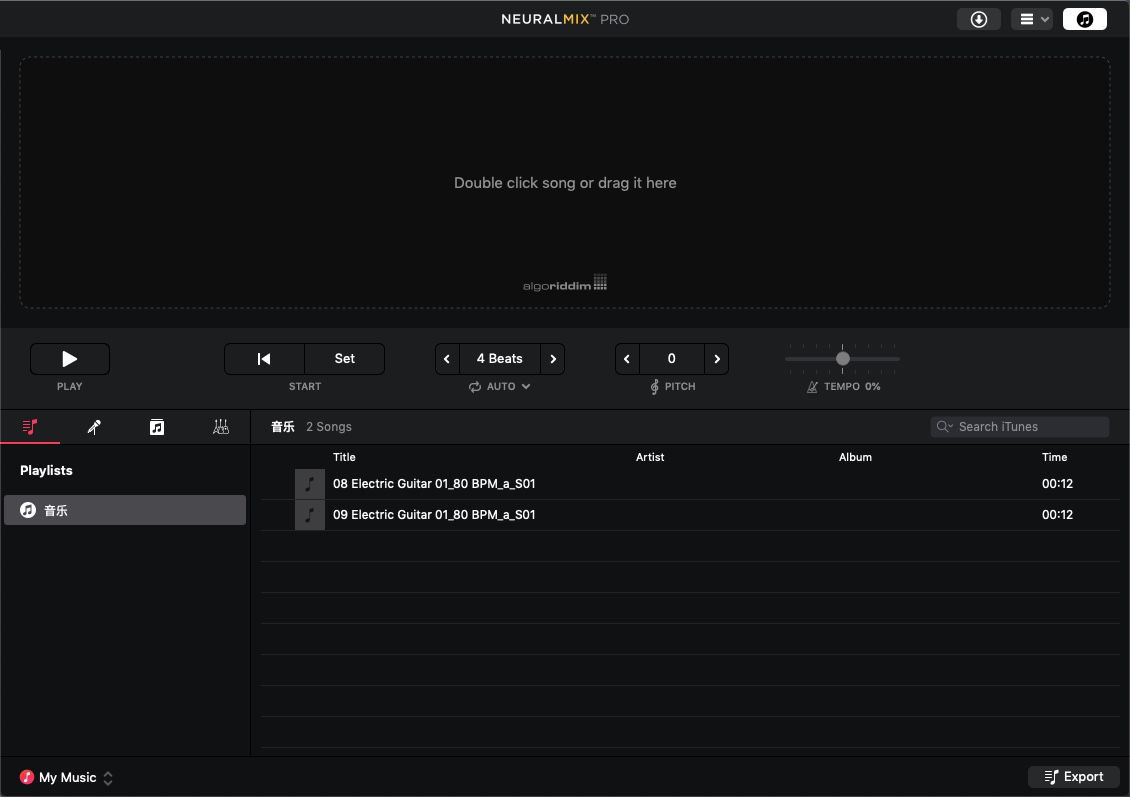The width and height of the screenshot is (1130, 797).
Task: Click the PITCH treble clef icon
Action: pyautogui.click(x=654, y=387)
